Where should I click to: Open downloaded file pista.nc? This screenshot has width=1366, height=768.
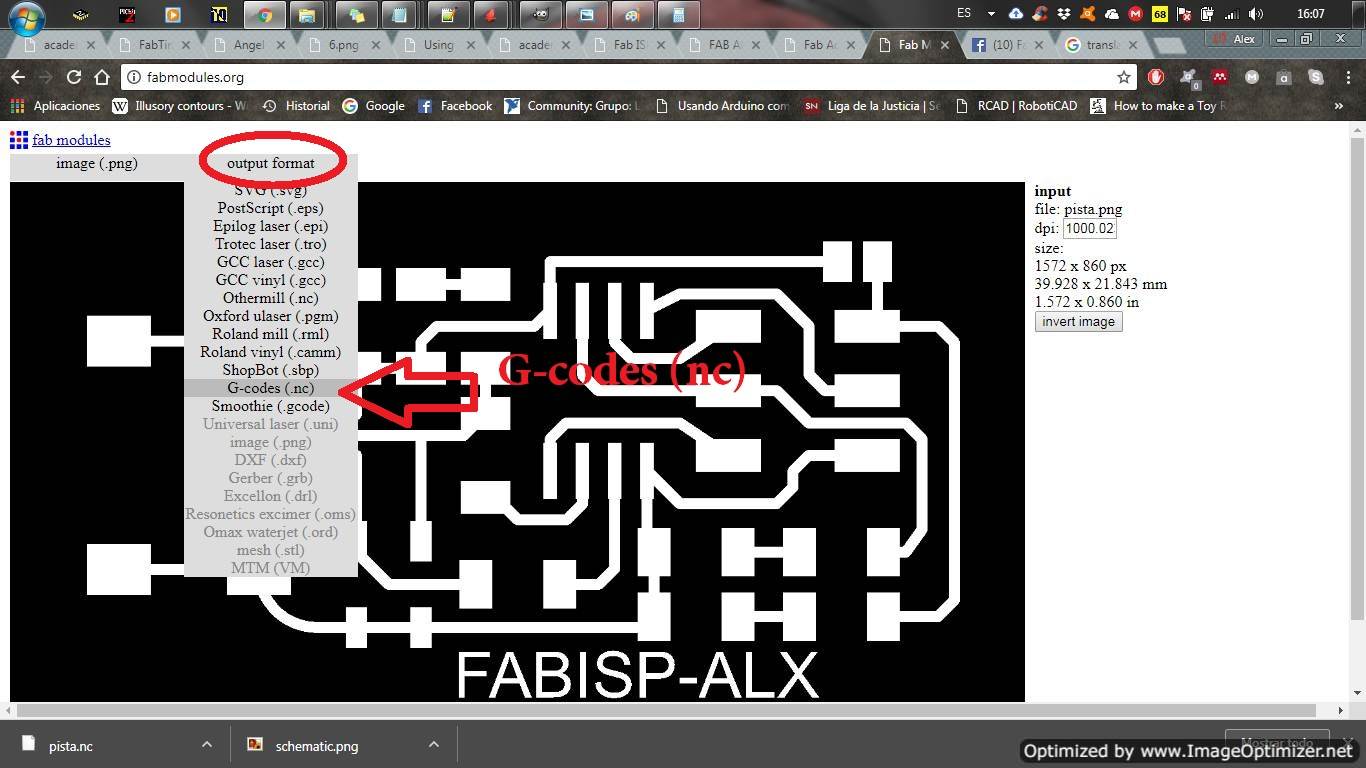tap(70, 745)
